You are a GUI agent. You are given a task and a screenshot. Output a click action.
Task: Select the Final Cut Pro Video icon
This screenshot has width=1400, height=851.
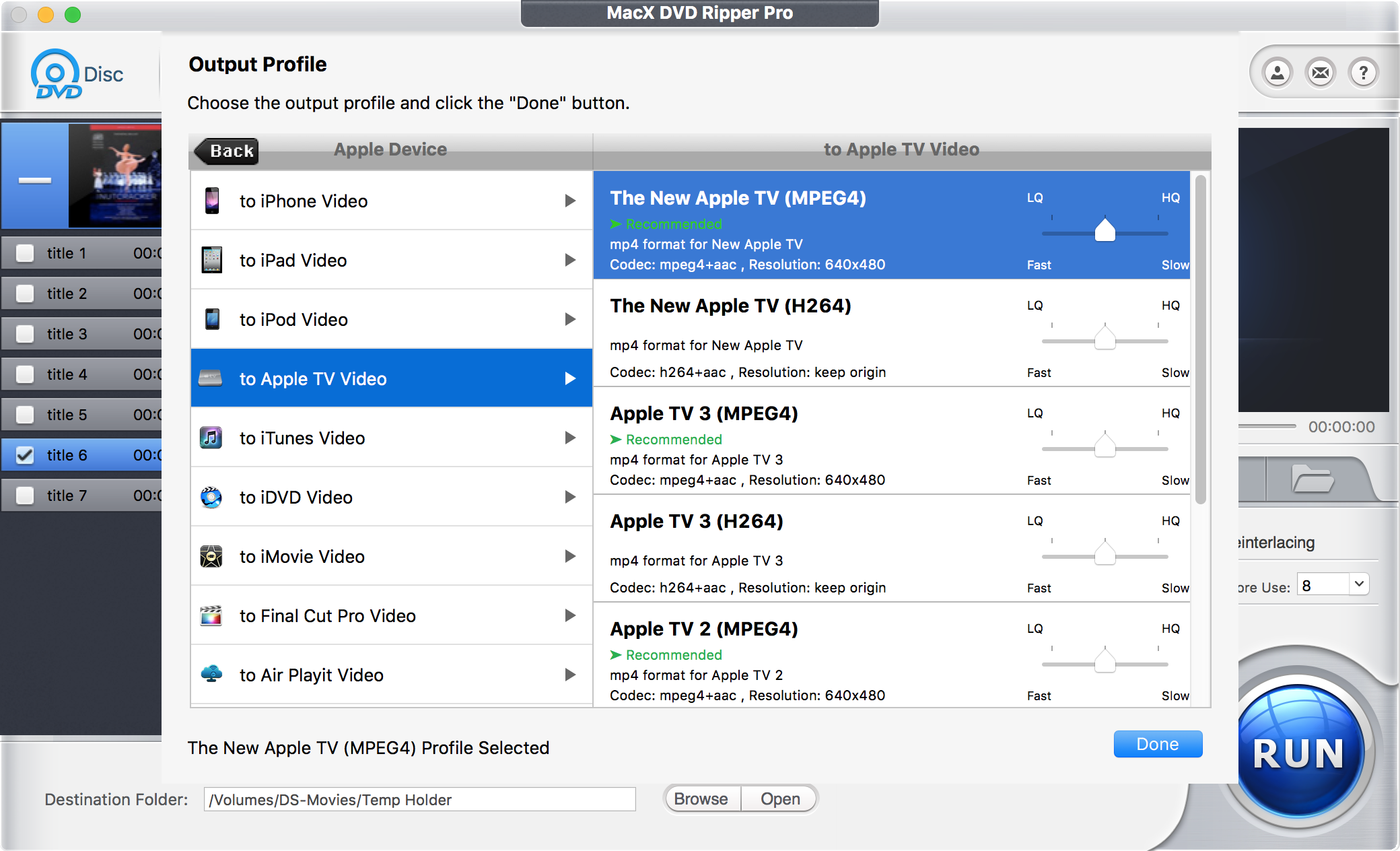211,615
